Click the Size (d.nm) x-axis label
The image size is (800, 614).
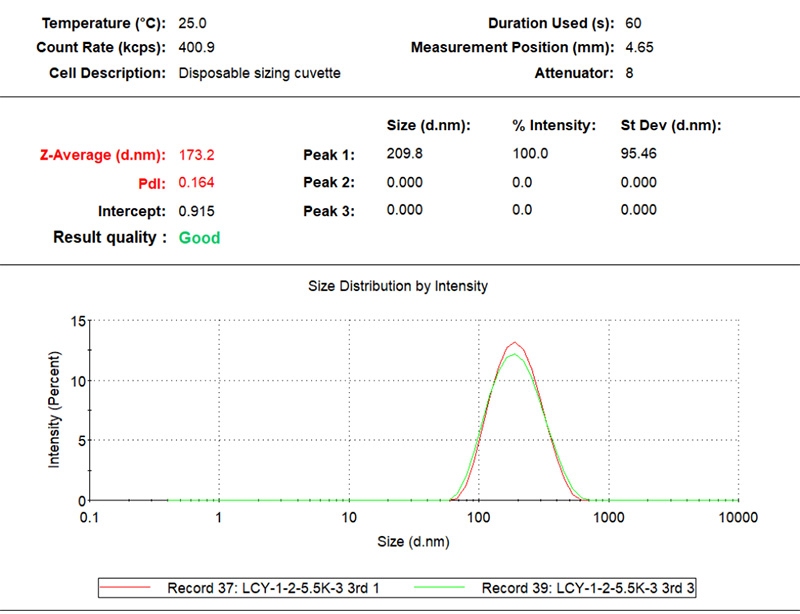point(414,542)
